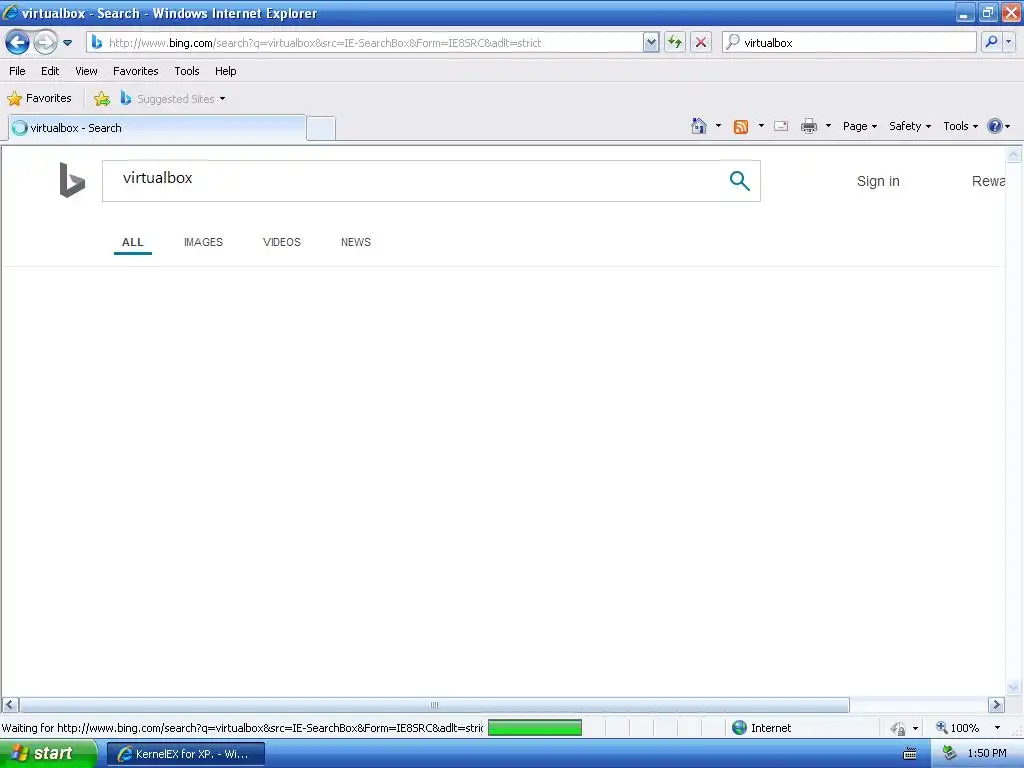
Task: Open Suggested Sites dropdown
Action: tap(173, 99)
